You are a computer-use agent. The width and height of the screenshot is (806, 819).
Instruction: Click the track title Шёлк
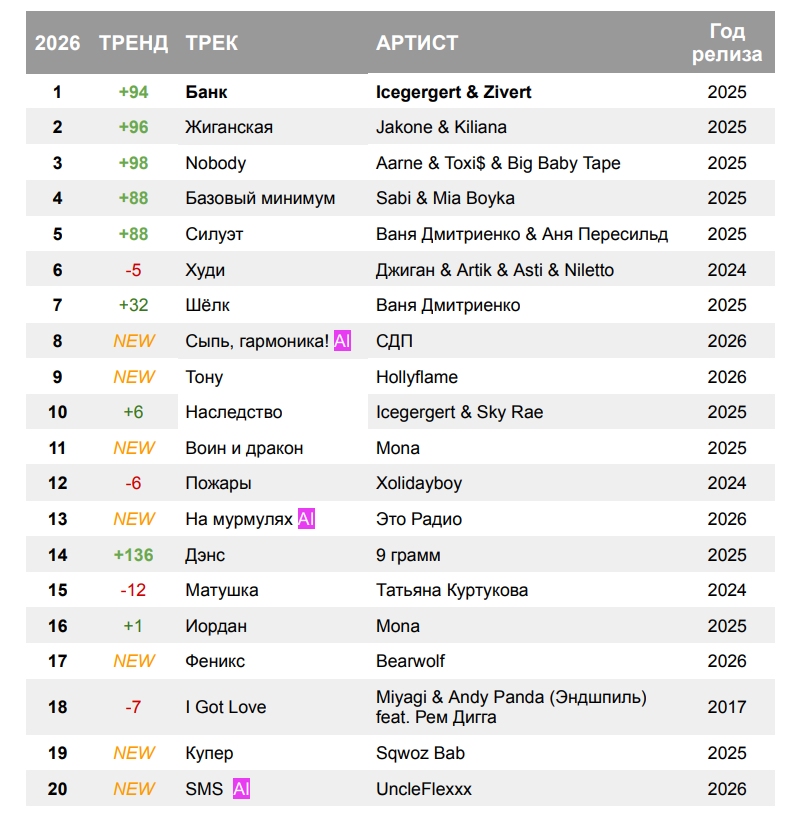[208, 305]
